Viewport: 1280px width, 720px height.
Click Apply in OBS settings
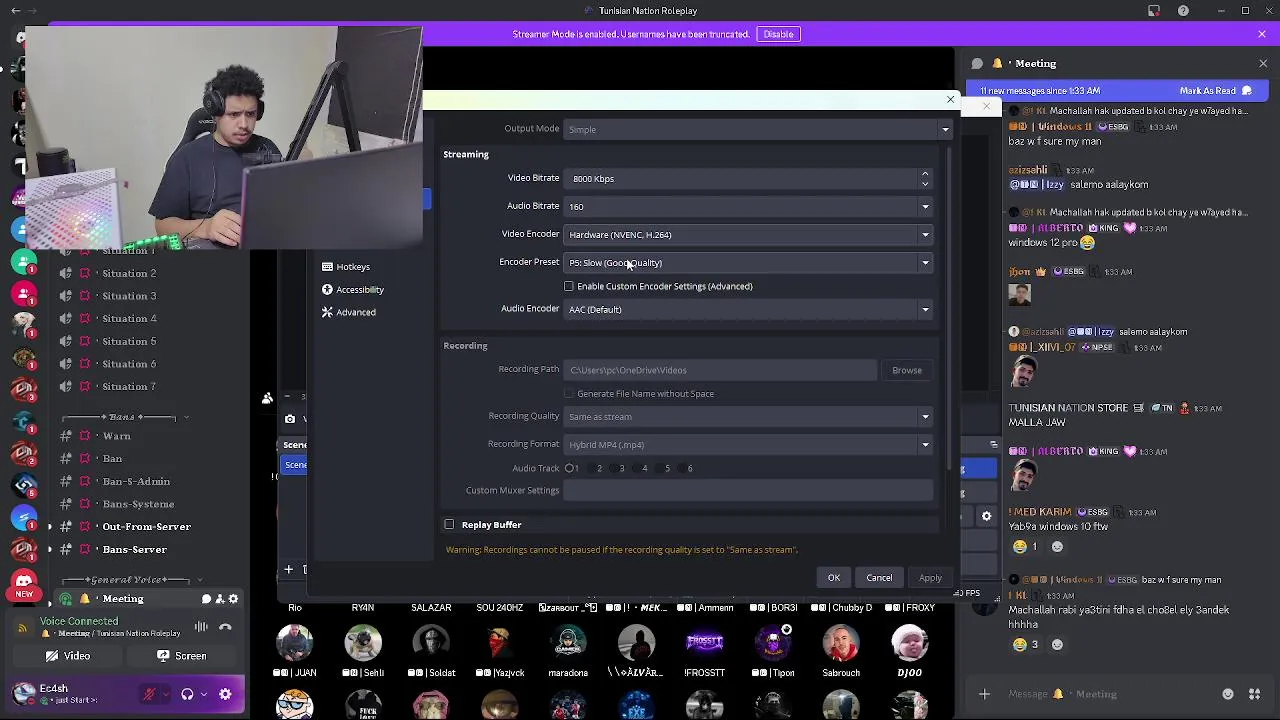[x=930, y=578]
